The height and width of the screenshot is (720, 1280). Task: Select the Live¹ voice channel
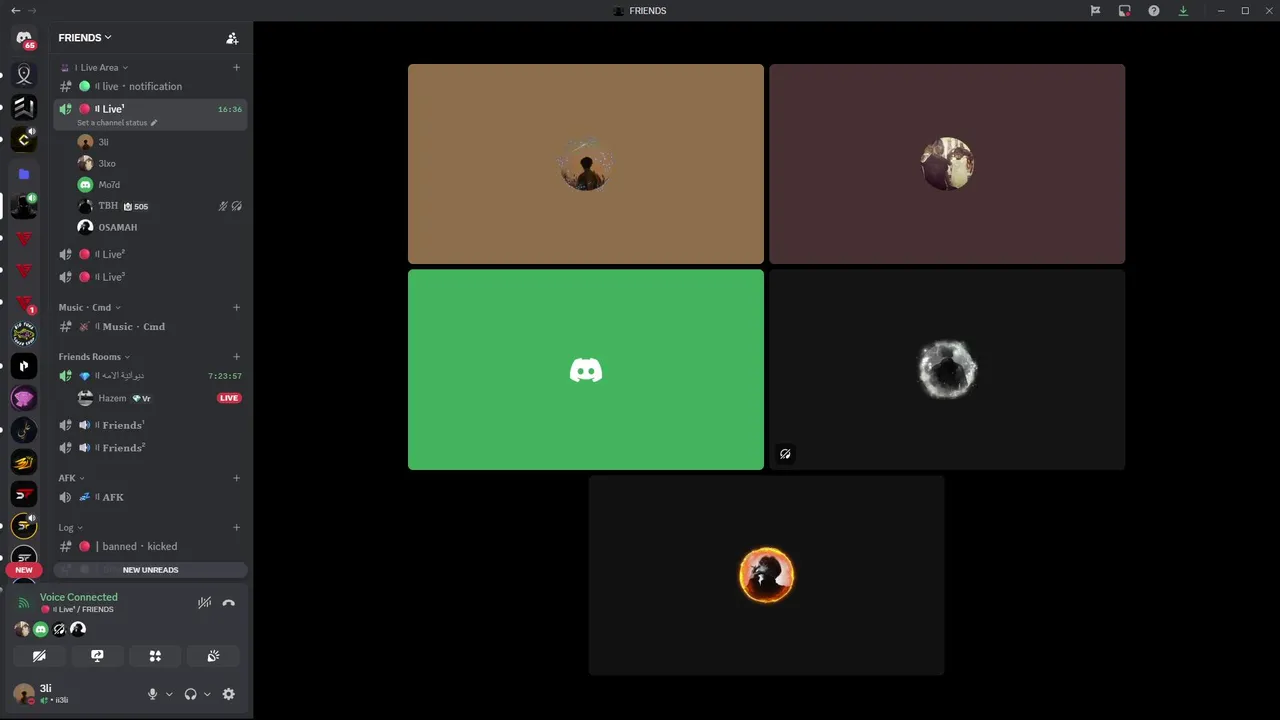click(150, 109)
